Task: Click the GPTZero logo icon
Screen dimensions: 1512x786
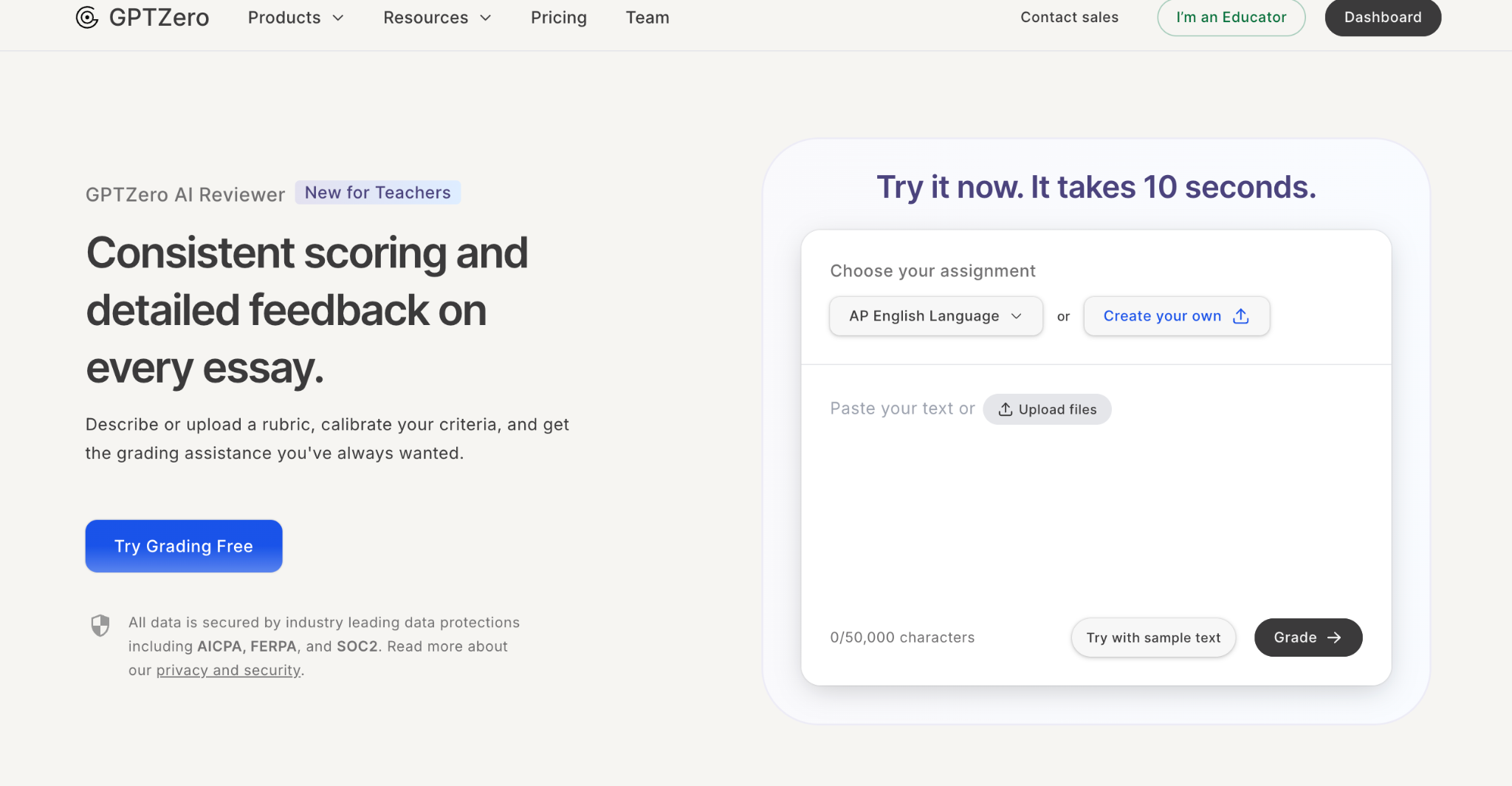Action: pos(87,18)
